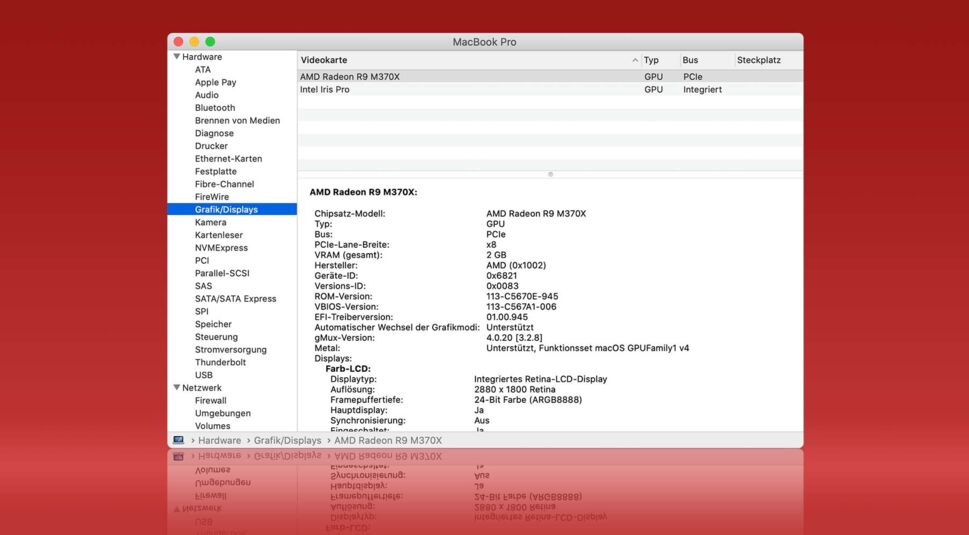Click the gMux-Version value 4.0.20 [3.2.8]
The height and width of the screenshot is (535, 969).
[x=514, y=338]
